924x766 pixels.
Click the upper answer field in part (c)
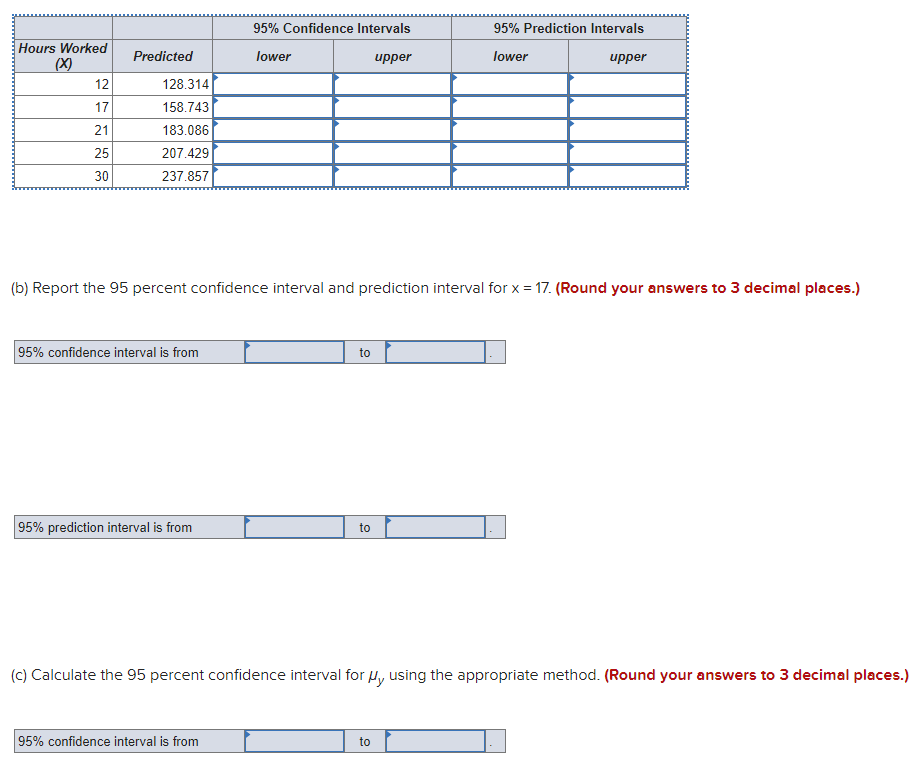[x=435, y=740]
